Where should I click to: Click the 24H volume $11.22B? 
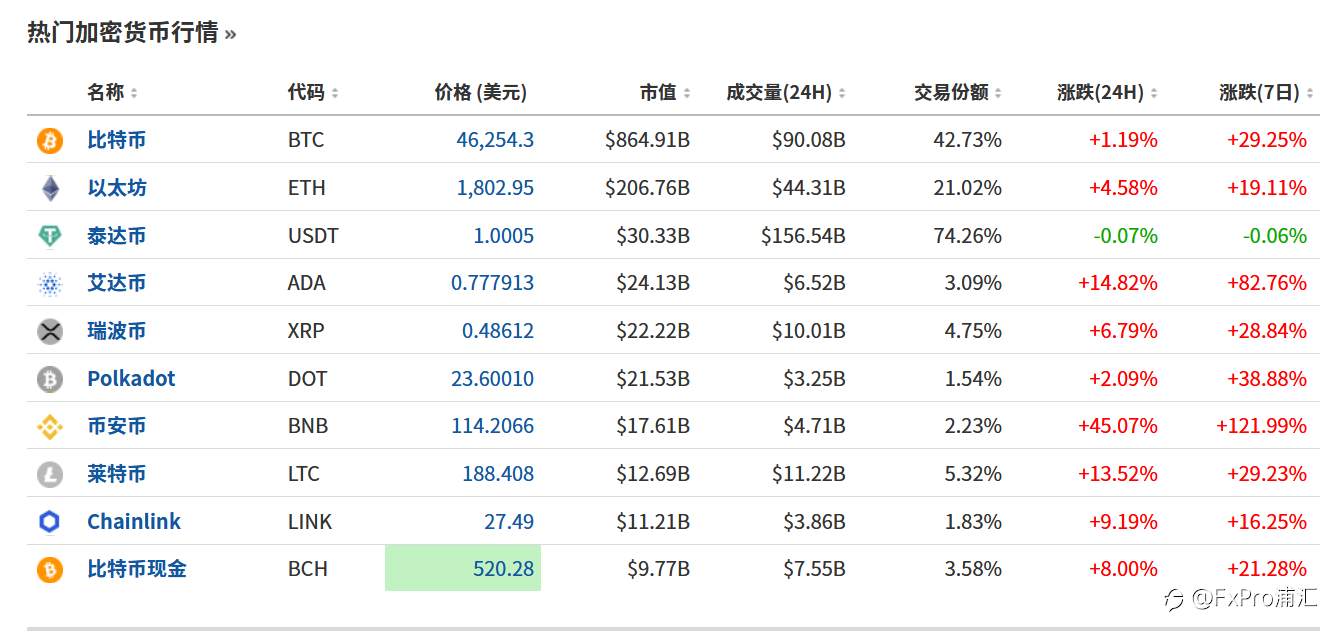click(x=808, y=474)
